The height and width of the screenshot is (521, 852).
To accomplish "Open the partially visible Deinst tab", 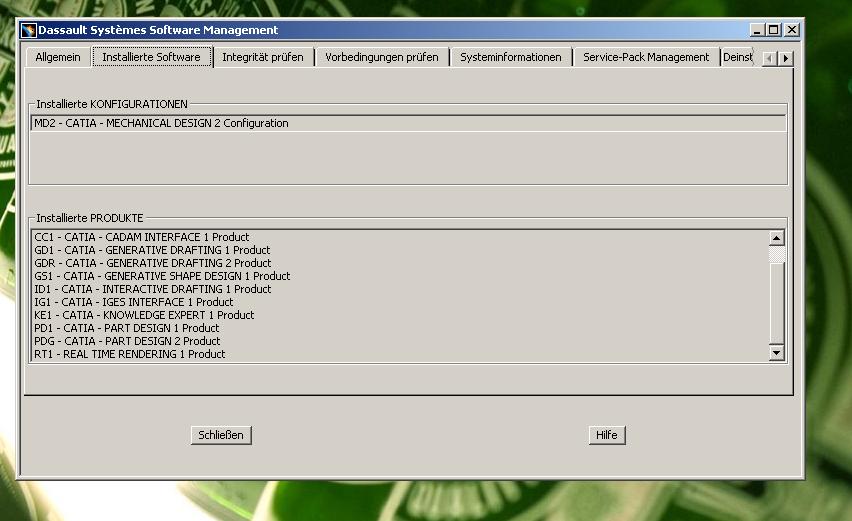I will click(x=737, y=57).
